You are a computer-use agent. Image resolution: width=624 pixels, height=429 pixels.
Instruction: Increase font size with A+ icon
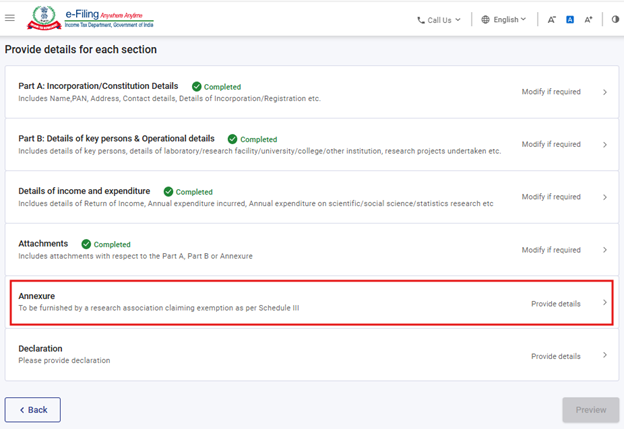click(x=589, y=19)
